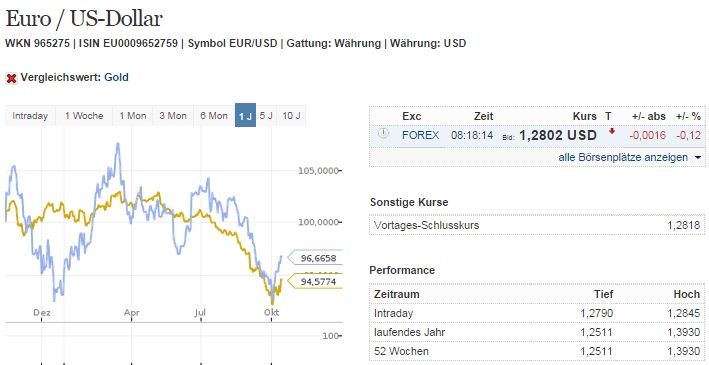The image size is (709, 365).
Task: Click the clock icon beside FOREX
Action: click(383, 133)
